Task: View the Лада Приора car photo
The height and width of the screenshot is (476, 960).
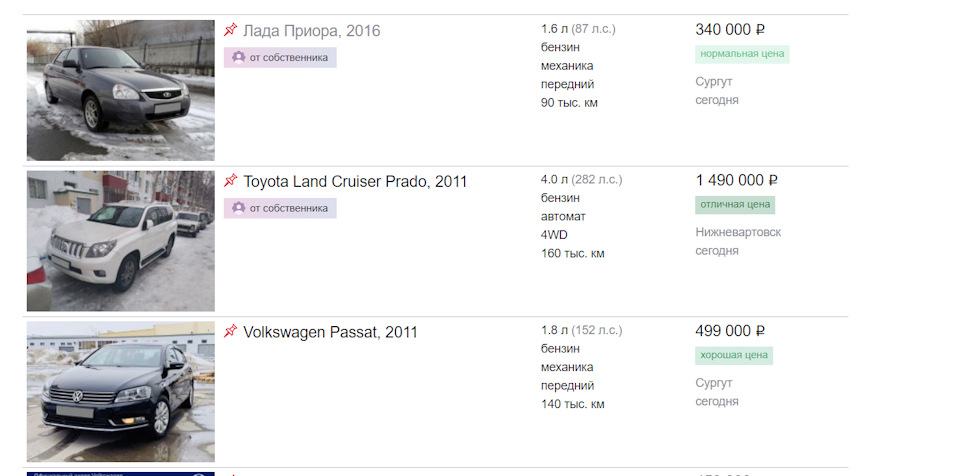Action: 121,90
